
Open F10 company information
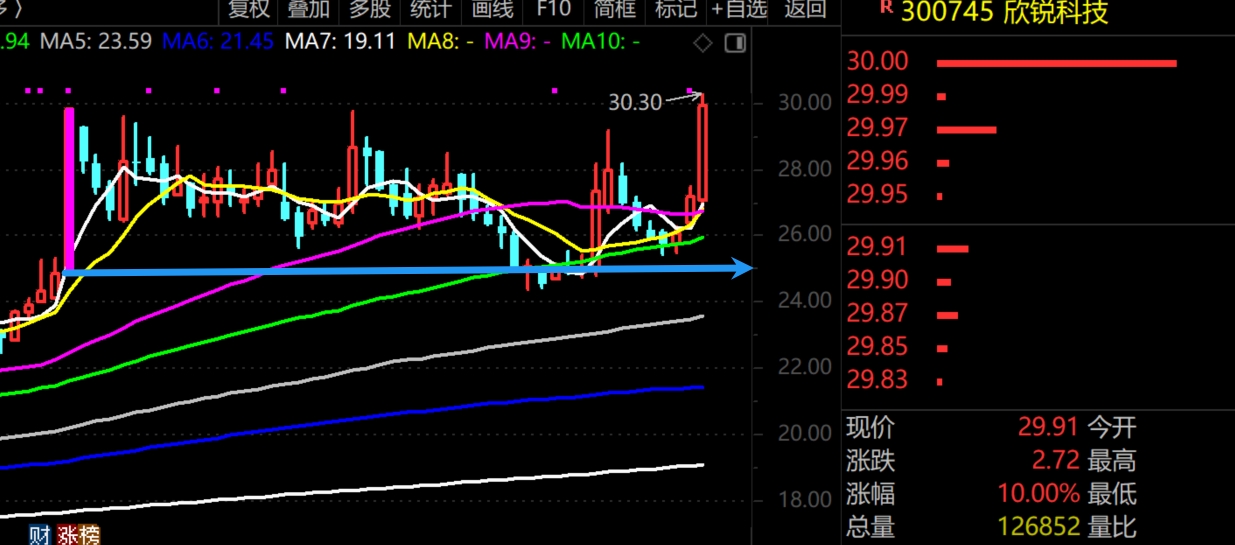553,10
